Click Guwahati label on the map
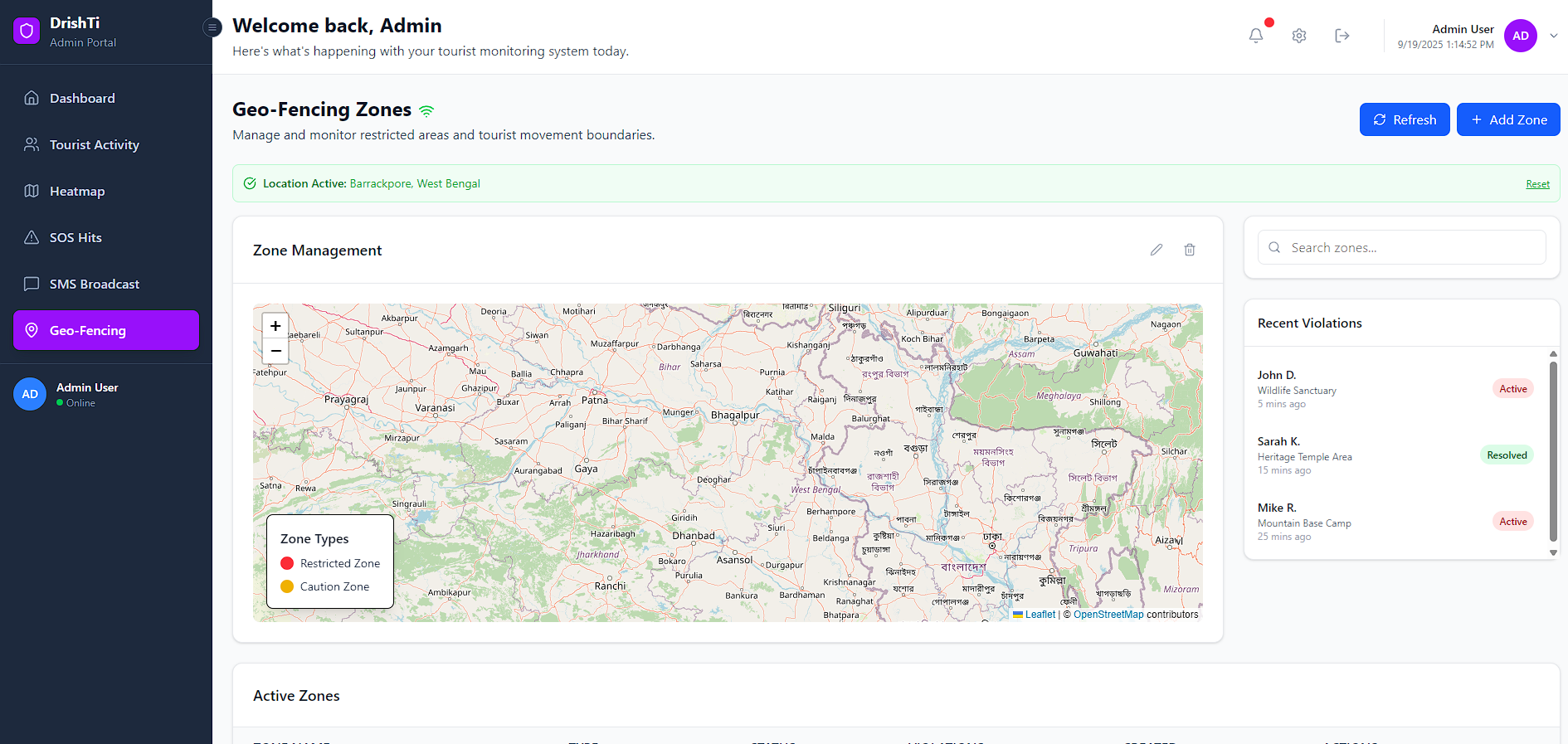The width and height of the screenshot is (1568, 744). [1095, 353]
